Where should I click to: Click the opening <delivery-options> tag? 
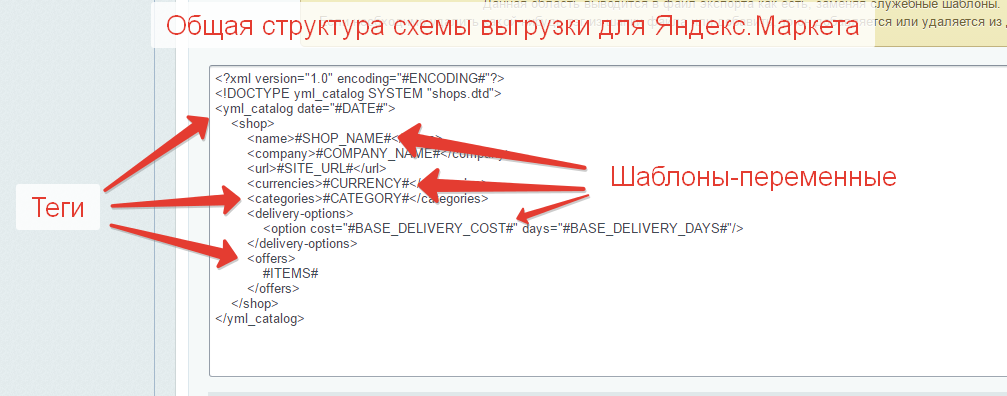300,213
